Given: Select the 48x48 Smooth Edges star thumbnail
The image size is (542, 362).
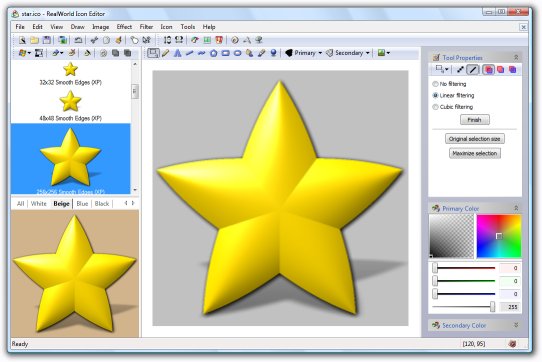Looking at the screenshot, I should click(70, 106).
